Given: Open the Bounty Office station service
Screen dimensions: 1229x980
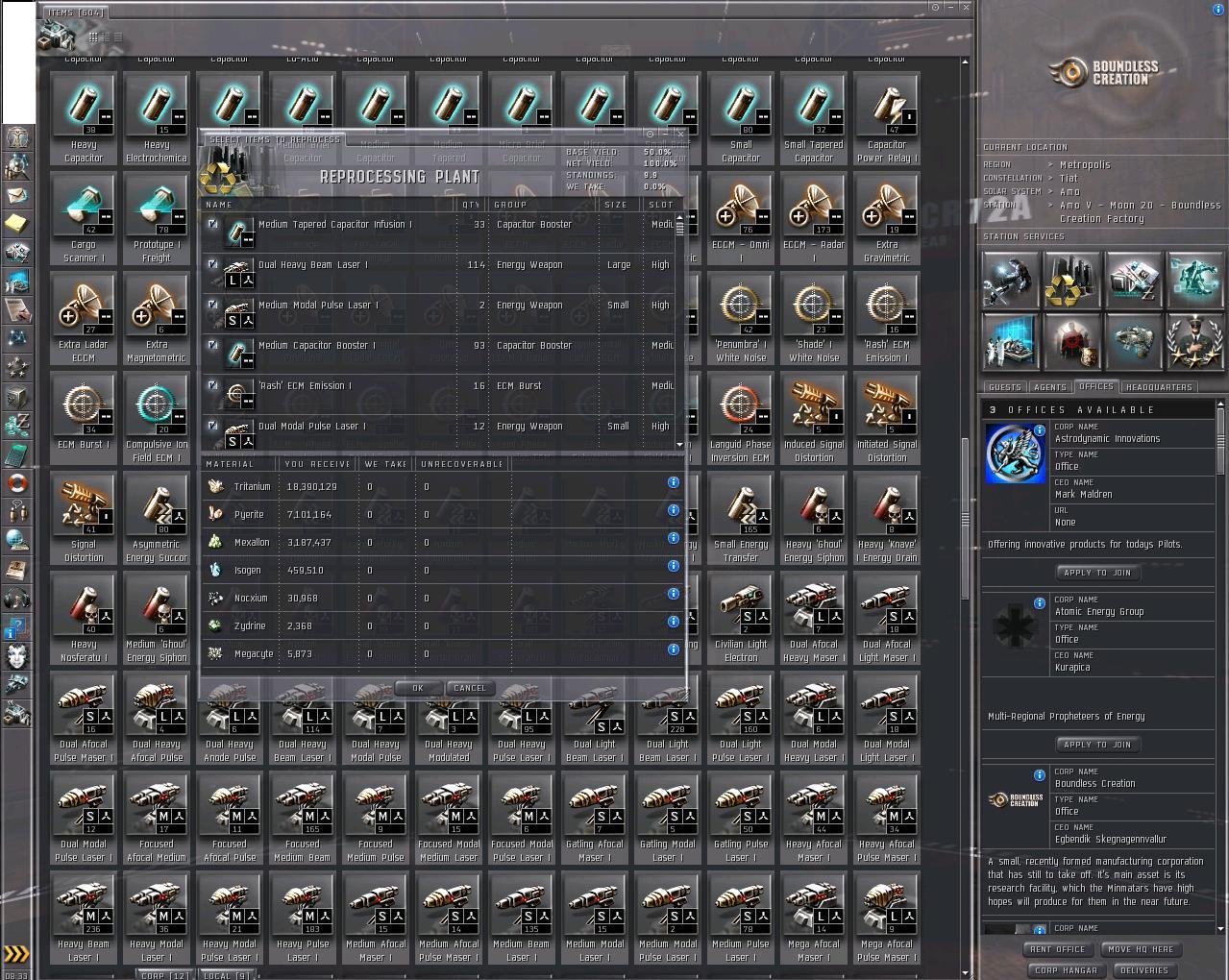Looking at the screenshot, I should (1072, 341).
